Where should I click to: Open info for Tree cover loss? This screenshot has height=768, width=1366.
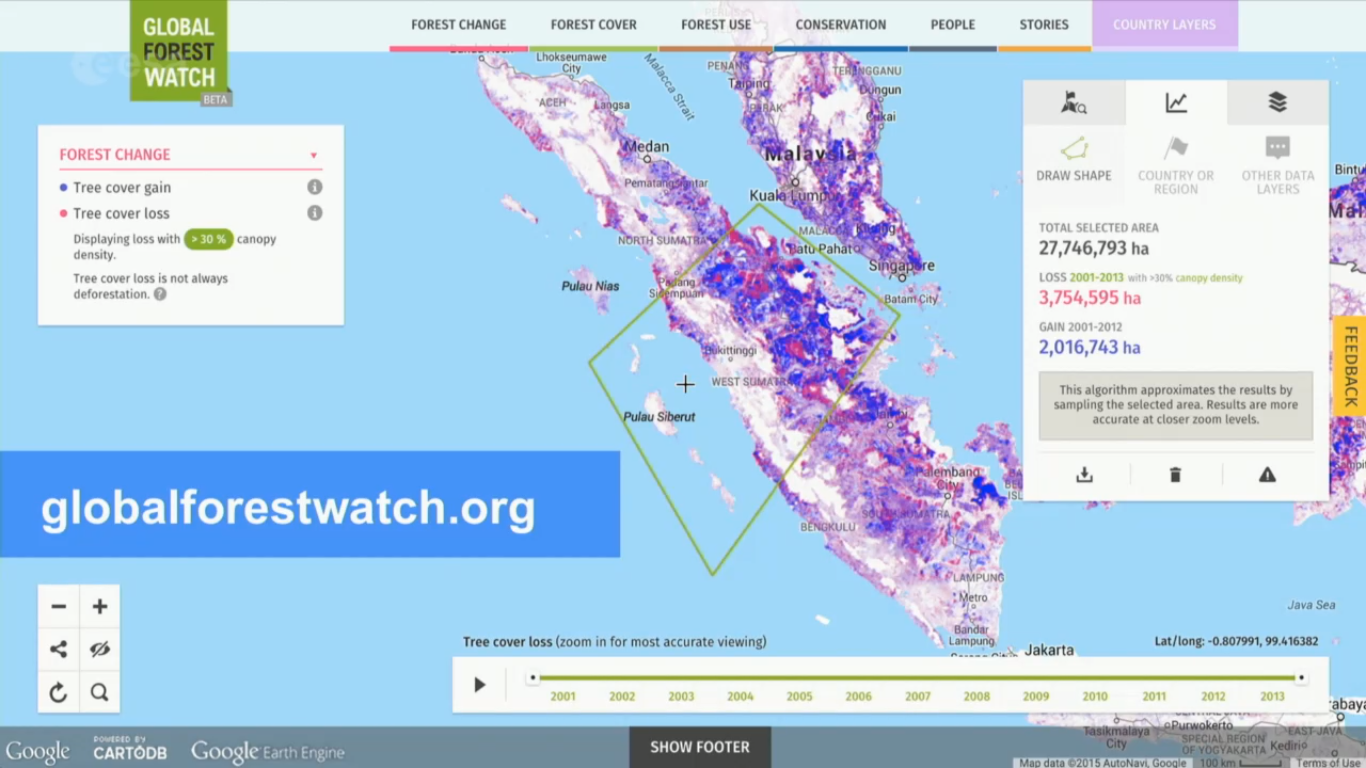coord(315,213)
